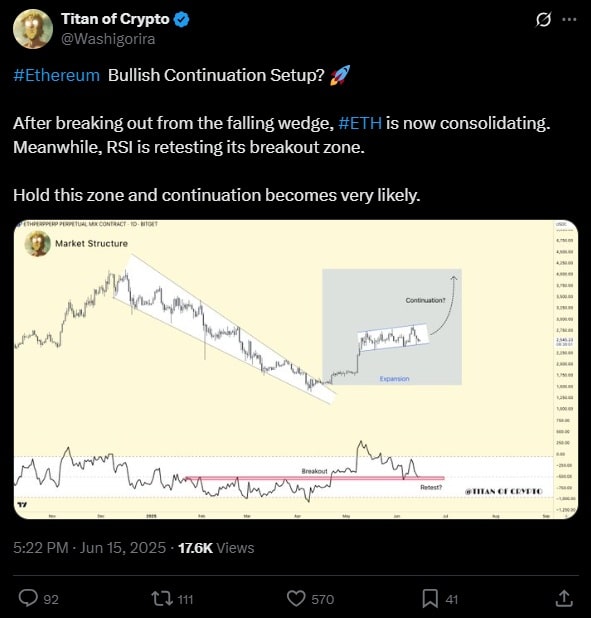Open the Titan of Crypto profile avatar
The height and width of the screenshot is (618, 591).
[33, 29]
